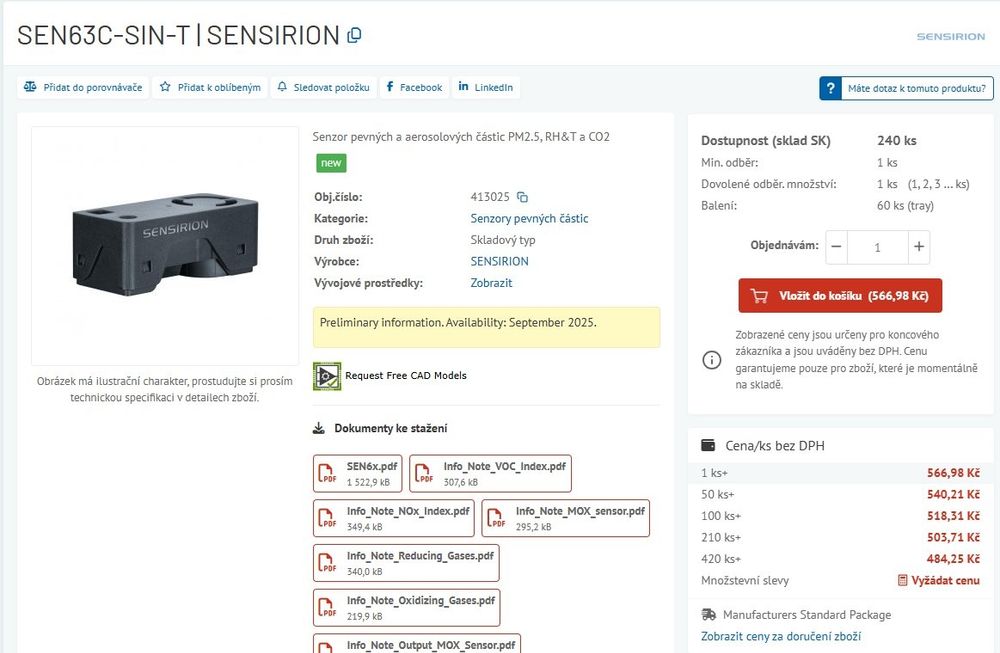Request a price via Vyžádat cenu
Screen dimensions: 1000x653
[x=938, y=580]
